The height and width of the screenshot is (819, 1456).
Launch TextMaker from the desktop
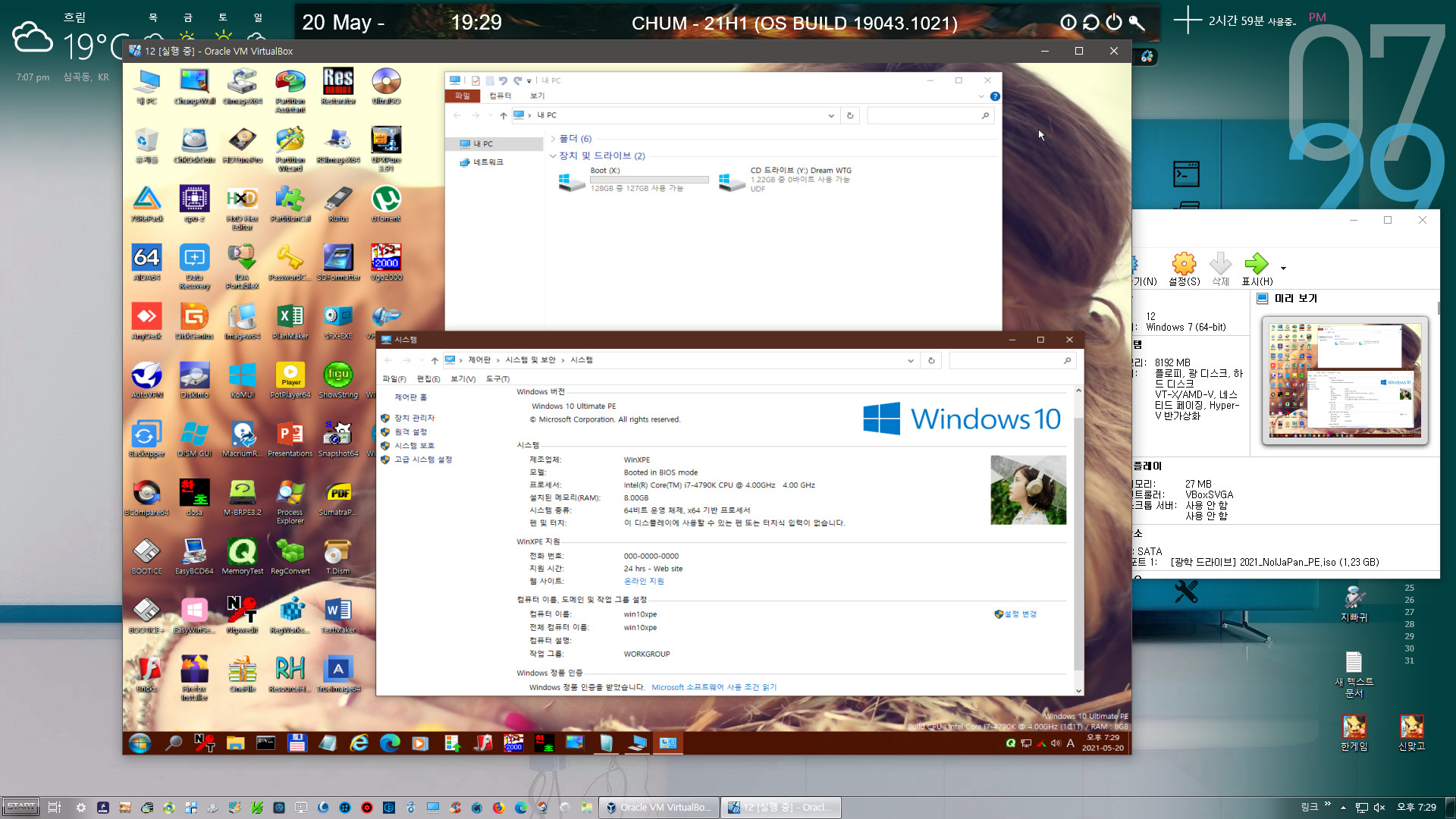tap(338, 616)
